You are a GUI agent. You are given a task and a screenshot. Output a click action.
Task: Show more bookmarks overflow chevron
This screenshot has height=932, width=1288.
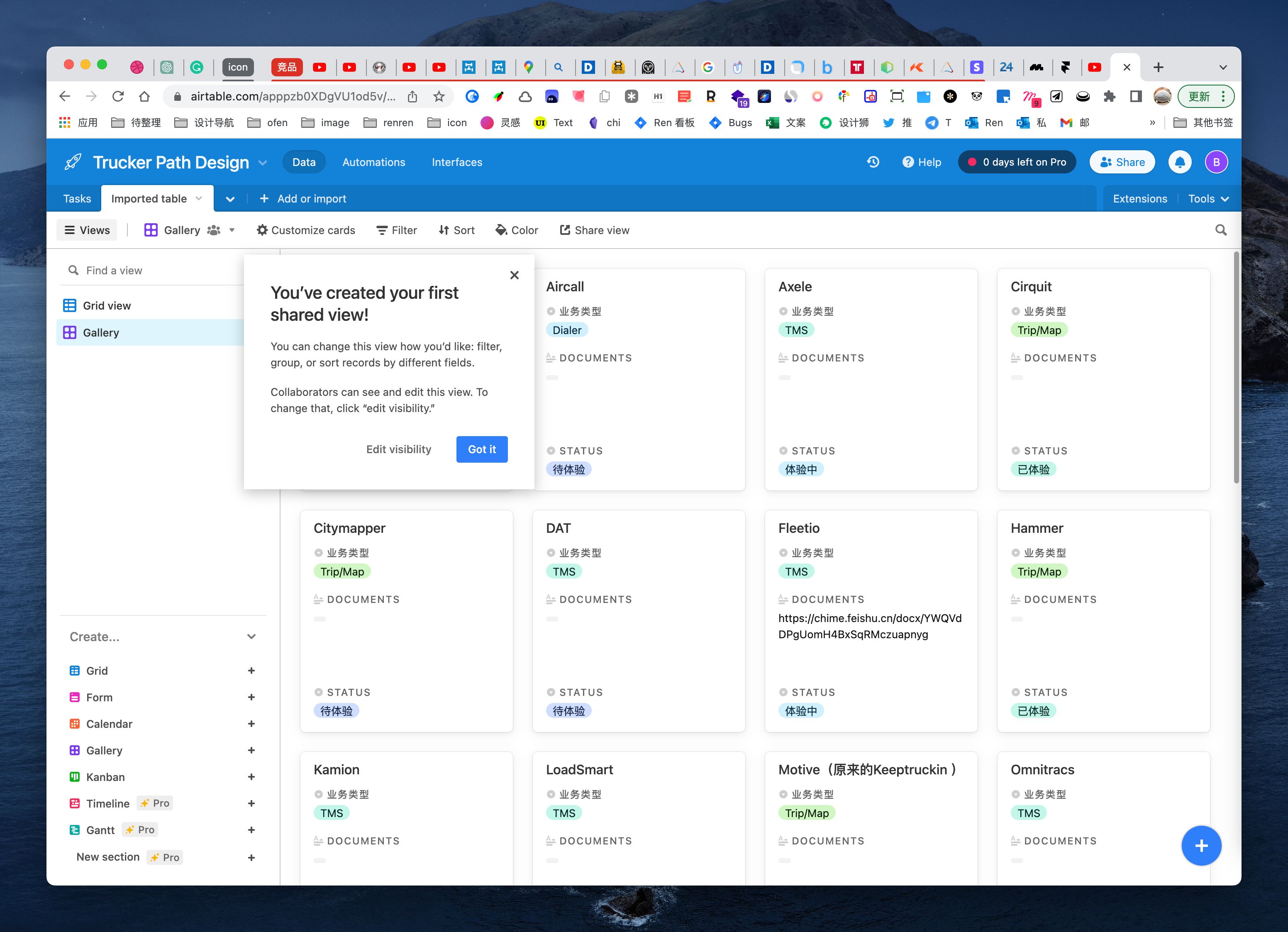[x=1152, y=123]
